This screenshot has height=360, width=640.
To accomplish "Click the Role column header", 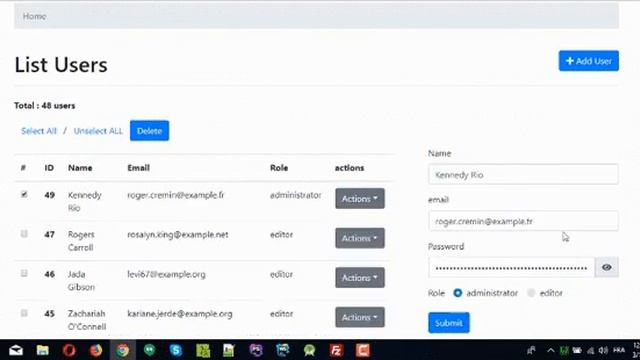I will click(279, 168).
